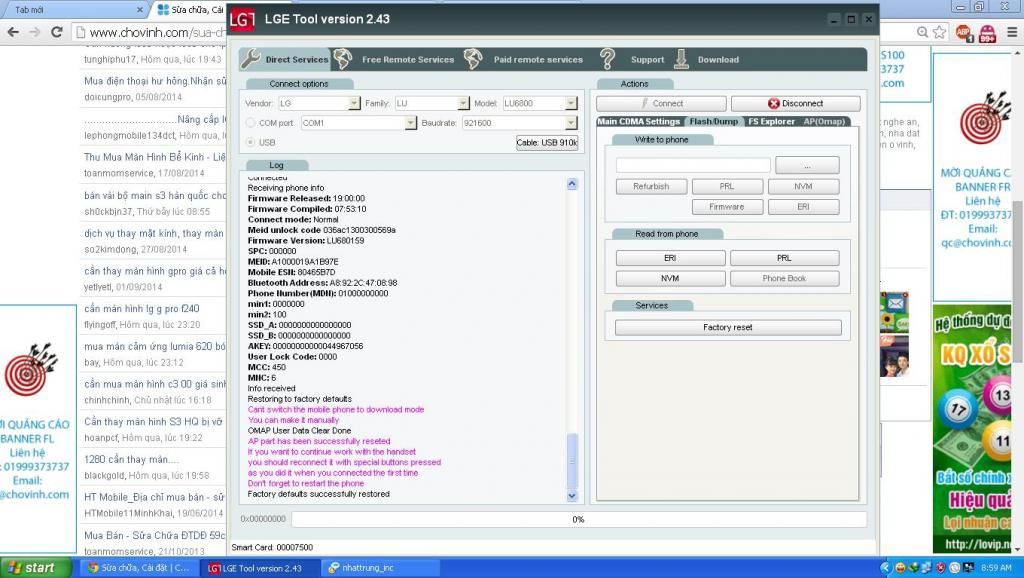Click the globe icon beside Paid remote services
1024x578 pixels.
tap(473, 59)
